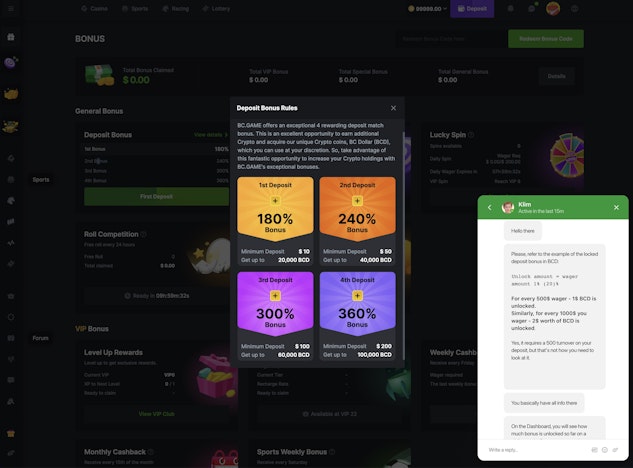The width and height of the screenshot is (633, 468).
Task: Click the Roll Competition info icon
Action: (x=143, y=235)
